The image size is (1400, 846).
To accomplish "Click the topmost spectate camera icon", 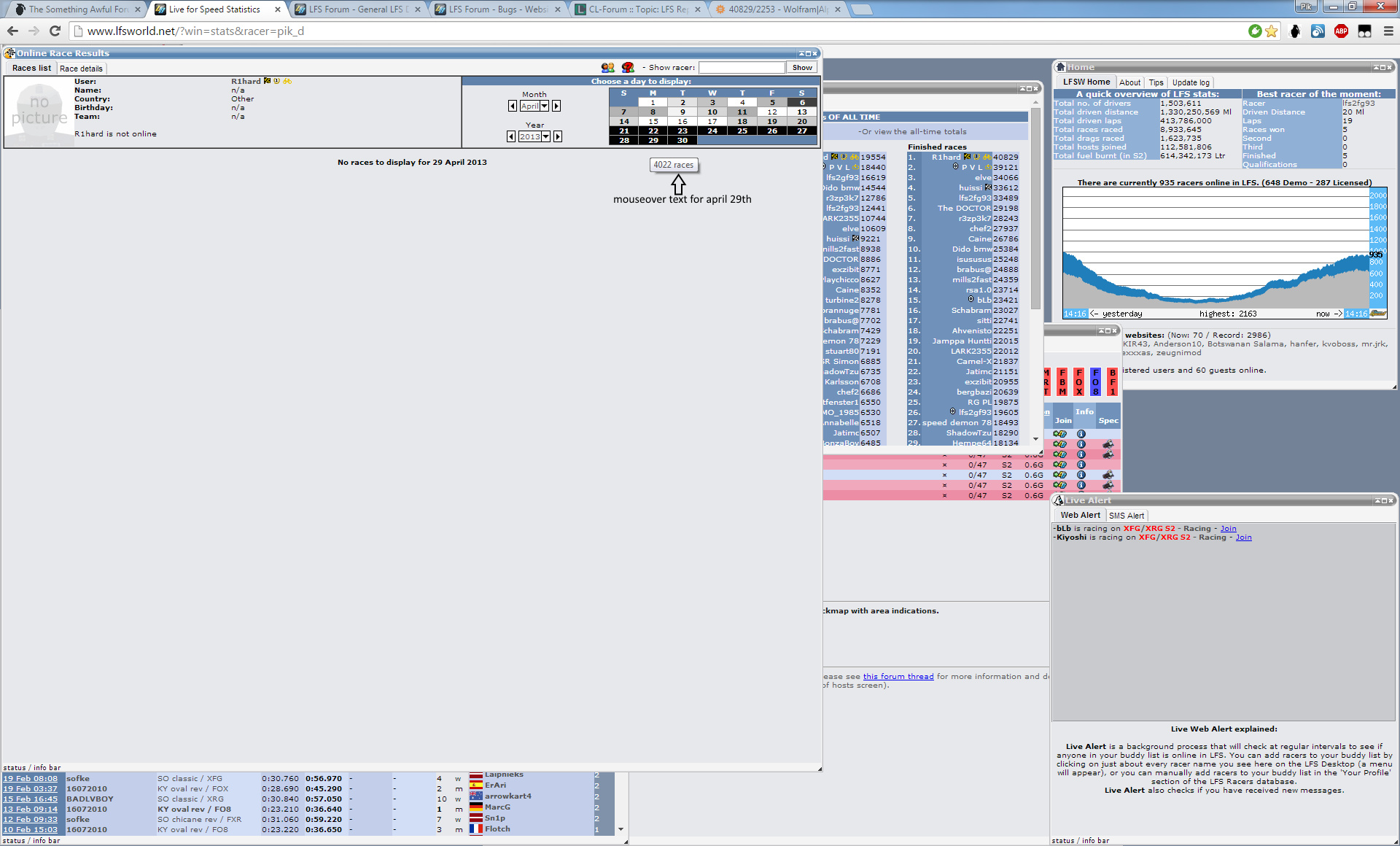I will [x=1108, y=444].
